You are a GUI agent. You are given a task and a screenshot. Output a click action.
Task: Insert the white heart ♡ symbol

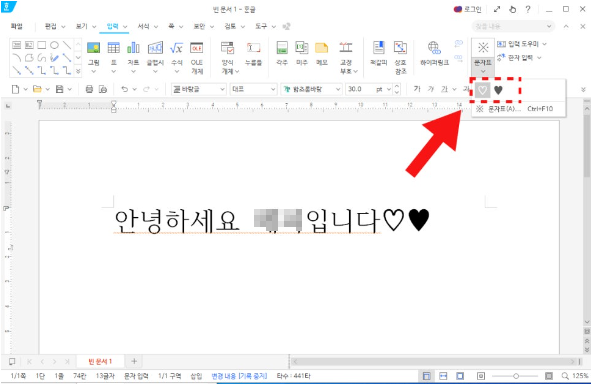pos(482,90)
